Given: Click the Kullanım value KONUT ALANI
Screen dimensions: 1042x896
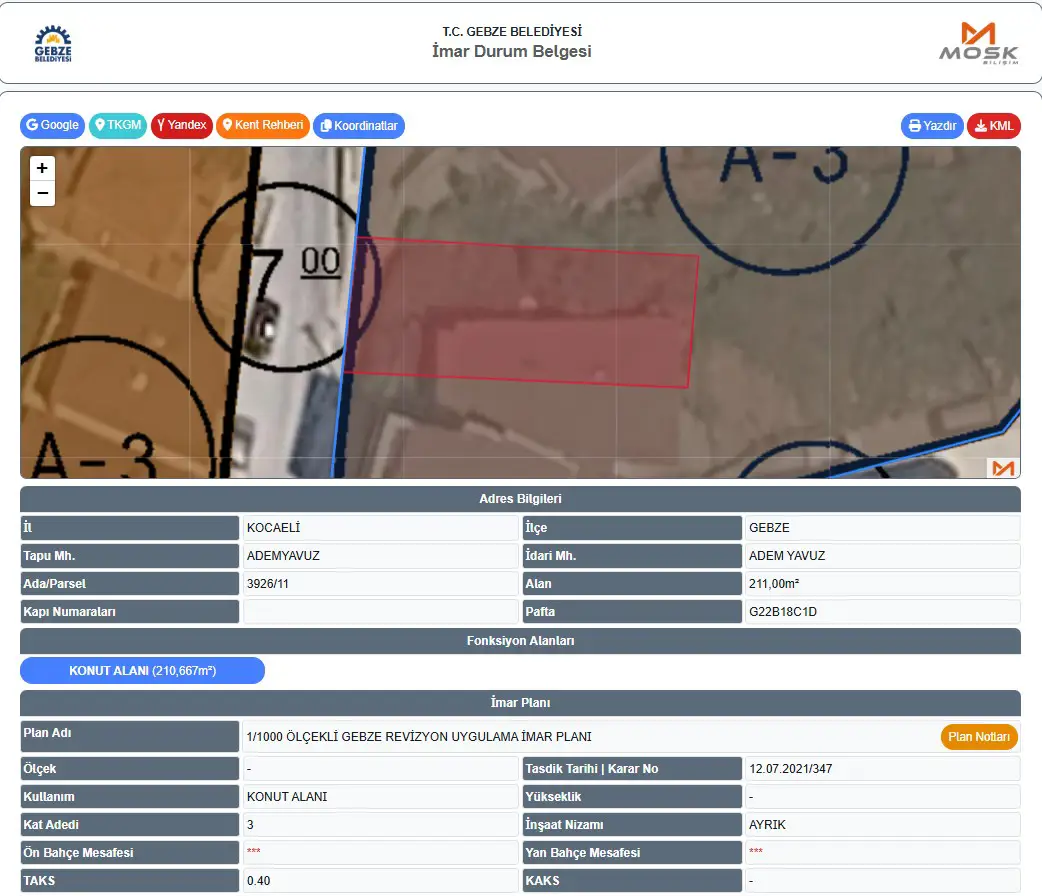Looking at the screenshot, I should point(286,796).
